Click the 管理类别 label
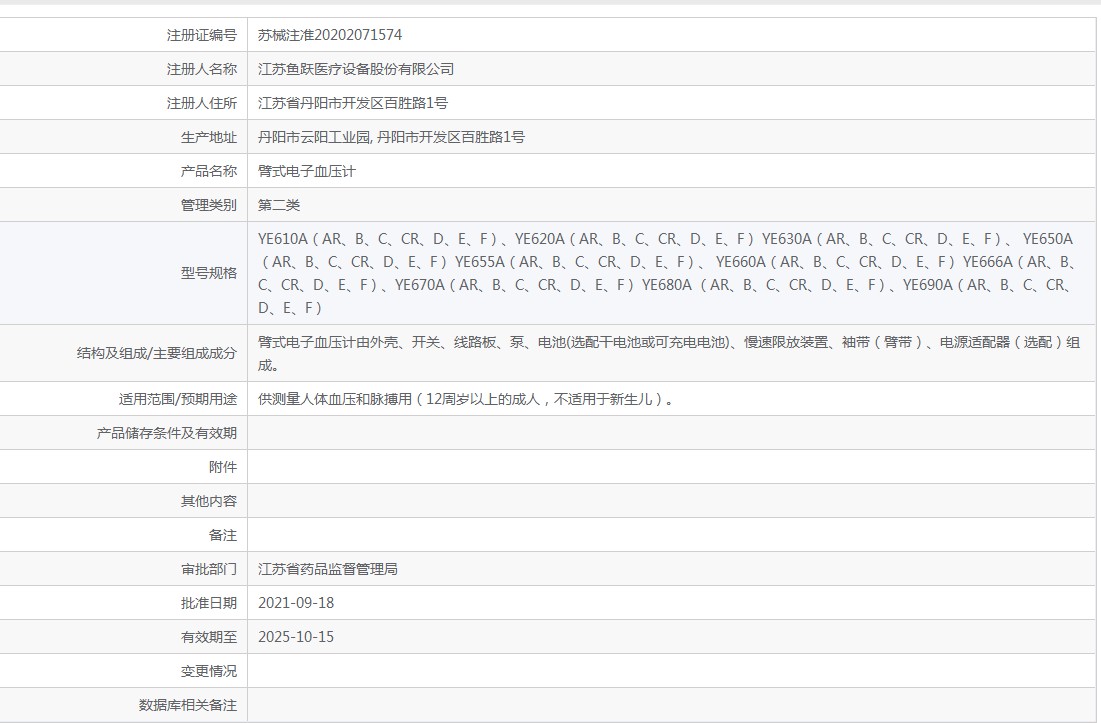 [209, 205]
